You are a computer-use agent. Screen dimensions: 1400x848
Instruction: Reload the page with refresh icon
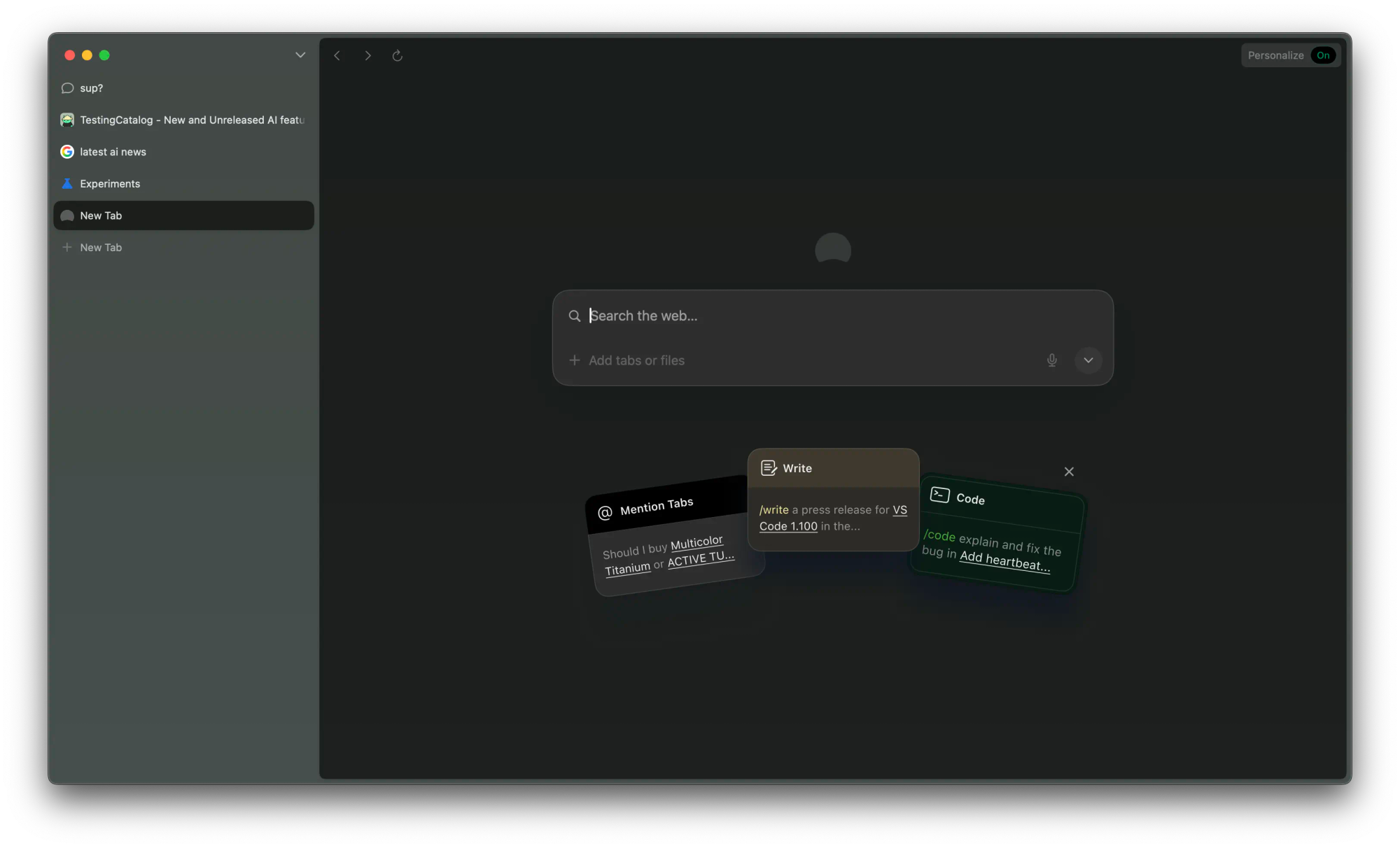(x=397, y=55)
